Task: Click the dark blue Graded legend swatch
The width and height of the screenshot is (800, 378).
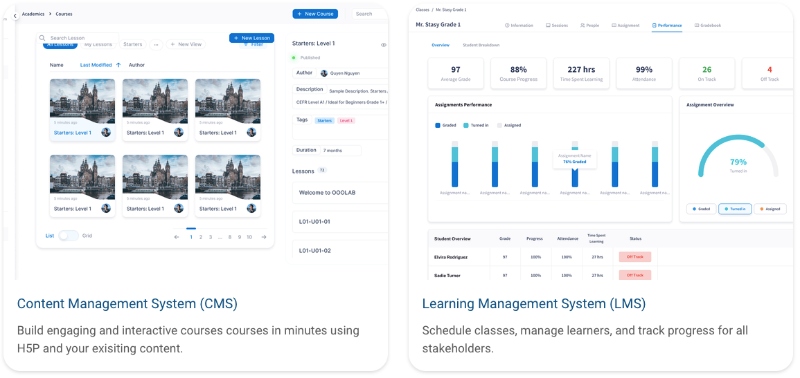Action: [438, 125]
